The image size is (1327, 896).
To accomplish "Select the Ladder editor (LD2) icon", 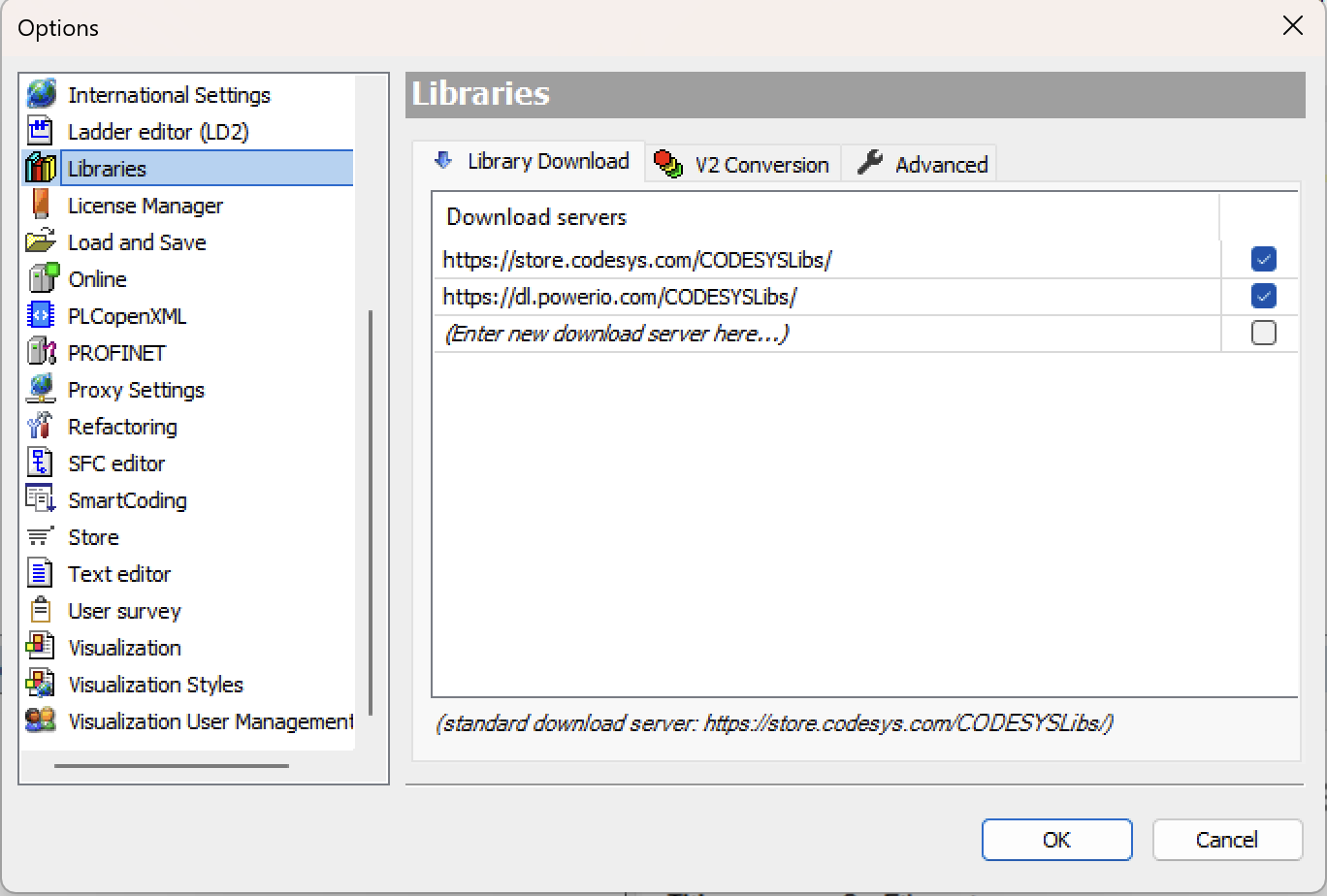I will 41,132.
